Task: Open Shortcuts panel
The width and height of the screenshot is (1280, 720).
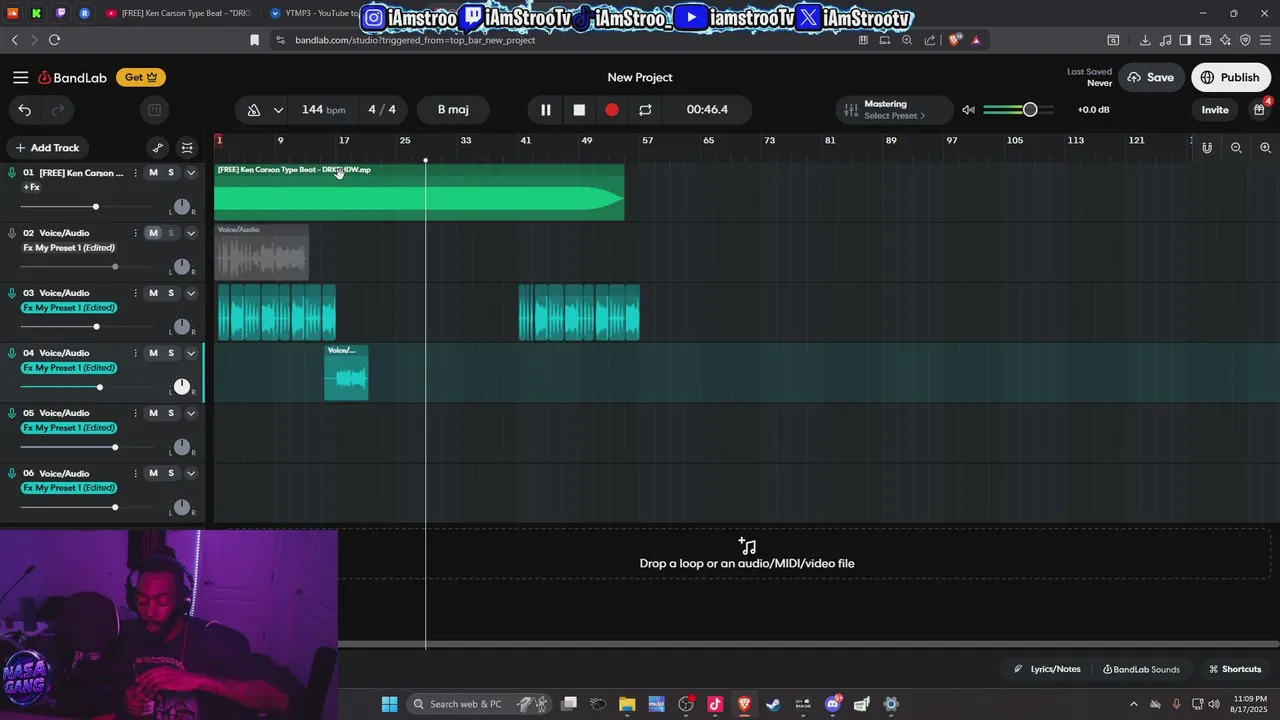Action: pos(1235,669)
